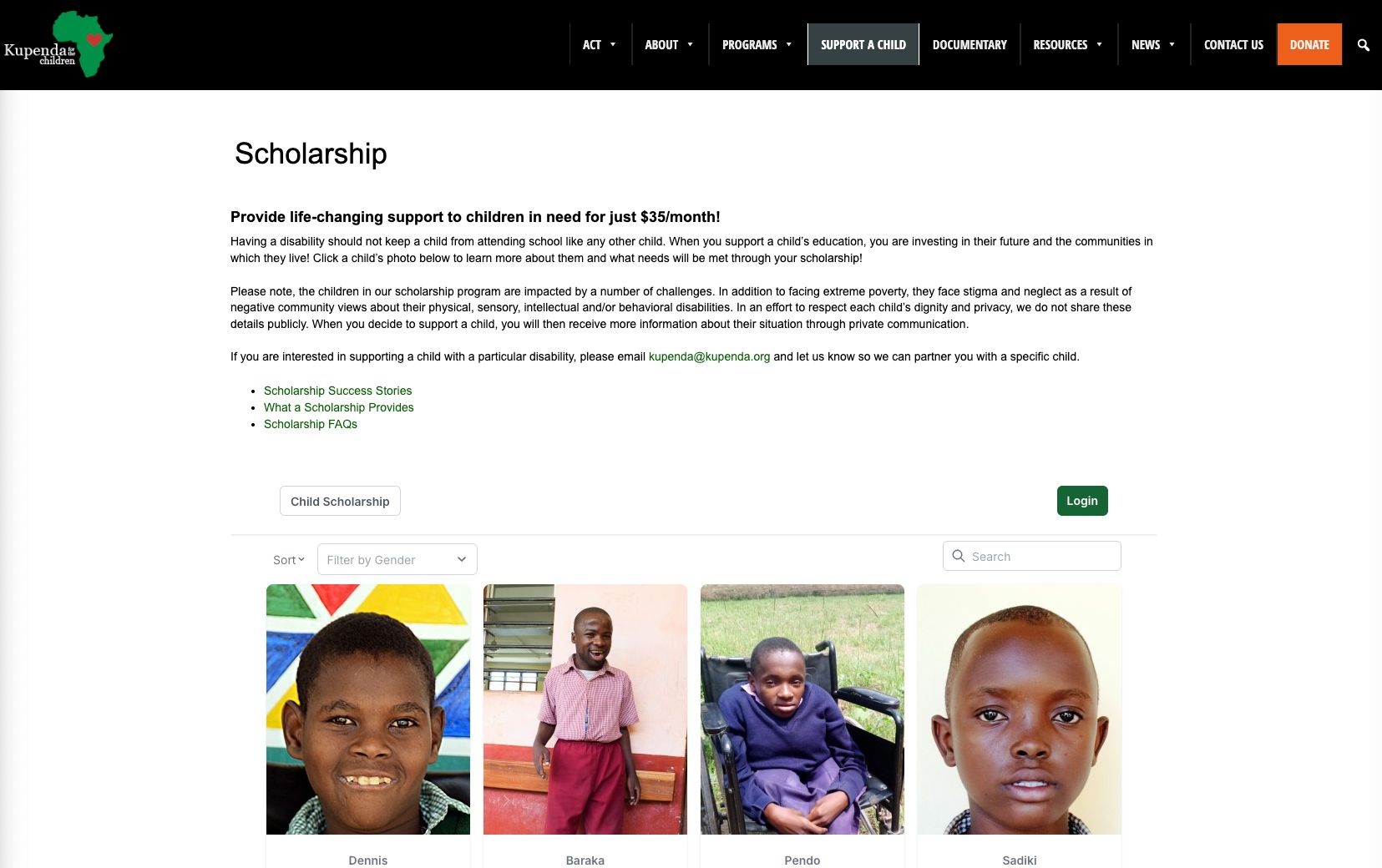Open the PROGRAMS dropdown menu

pos(757,44)
